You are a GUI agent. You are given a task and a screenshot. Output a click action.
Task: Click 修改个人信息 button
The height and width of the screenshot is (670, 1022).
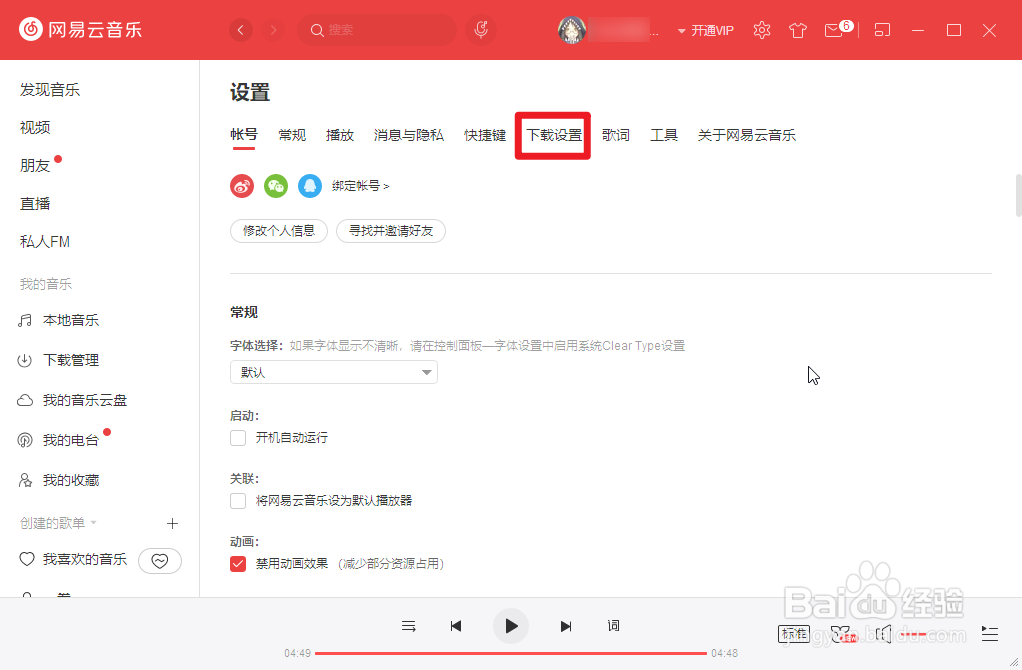click(279, 231)
